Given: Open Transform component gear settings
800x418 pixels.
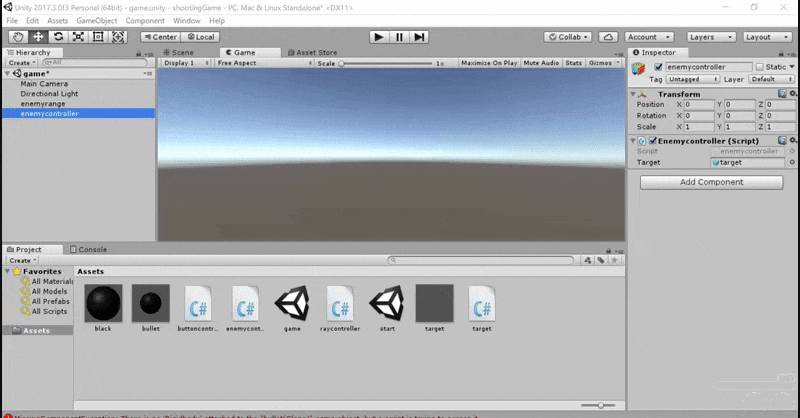Looking at the screenshot, I should 793,94.
